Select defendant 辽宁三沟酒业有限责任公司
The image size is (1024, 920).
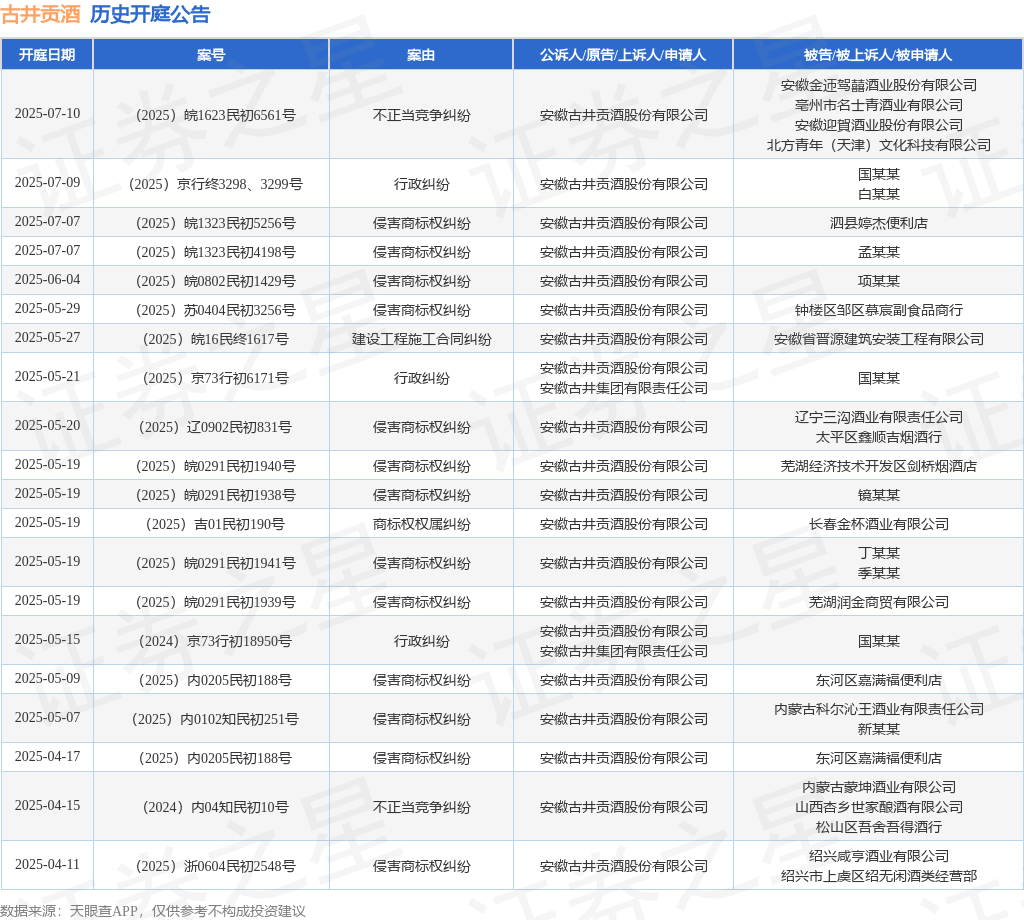(879, 417)
